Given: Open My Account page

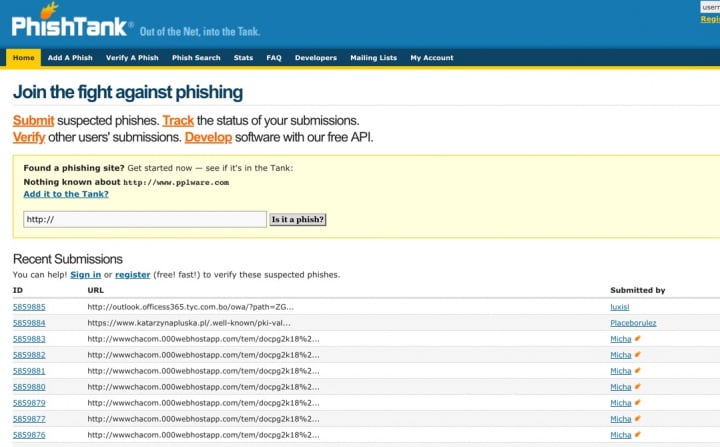Looking at the screenshot, I should (x=432, y=58).
